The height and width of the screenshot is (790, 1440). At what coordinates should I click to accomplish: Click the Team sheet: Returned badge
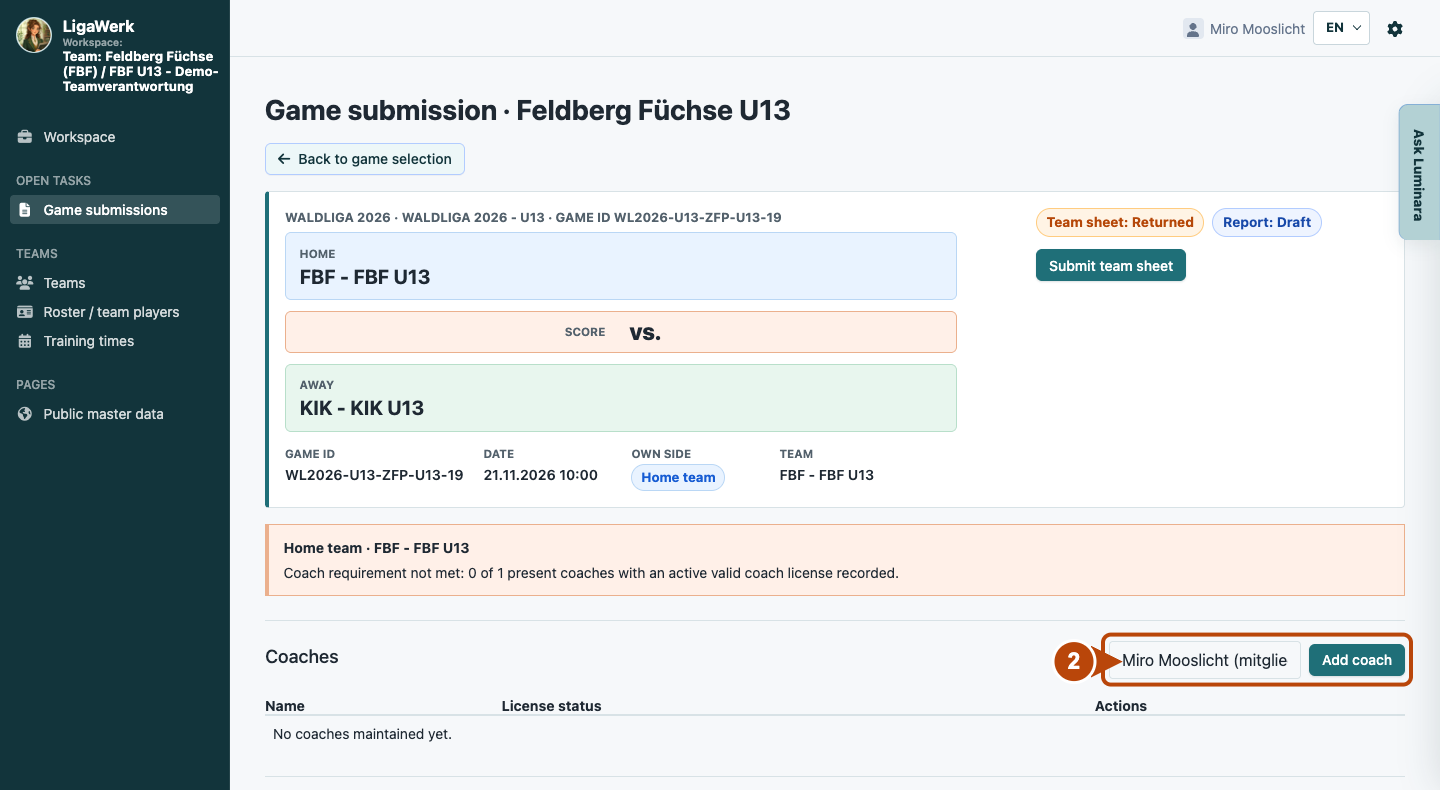[1120, 222]
